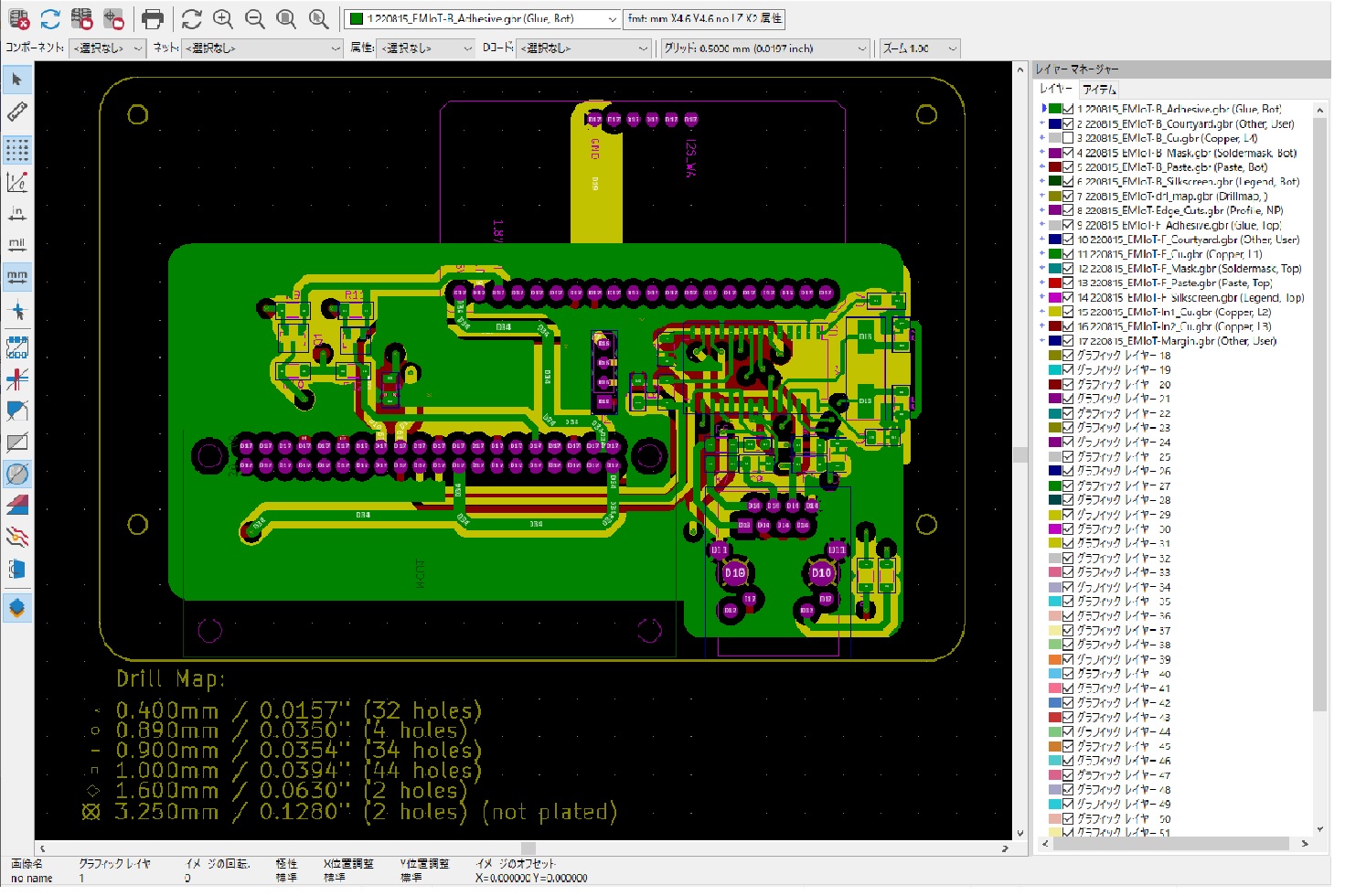Enable visibility of B_Cu.gbr layer checkbox
This screenshot has height=896, width=1345.
click(1067, 138)
